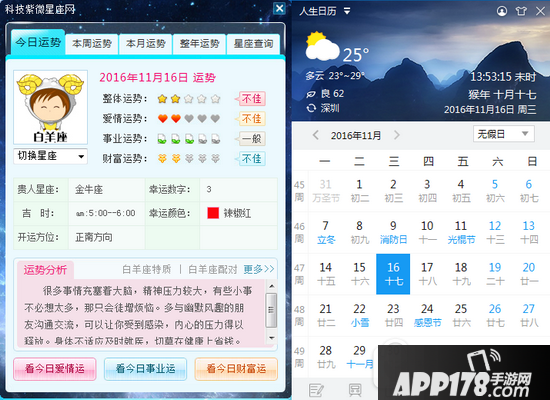Screen dimensions: 550x400
Task: Open the notes memo icon at calendar bottom
Action: (x=316, y=390)
